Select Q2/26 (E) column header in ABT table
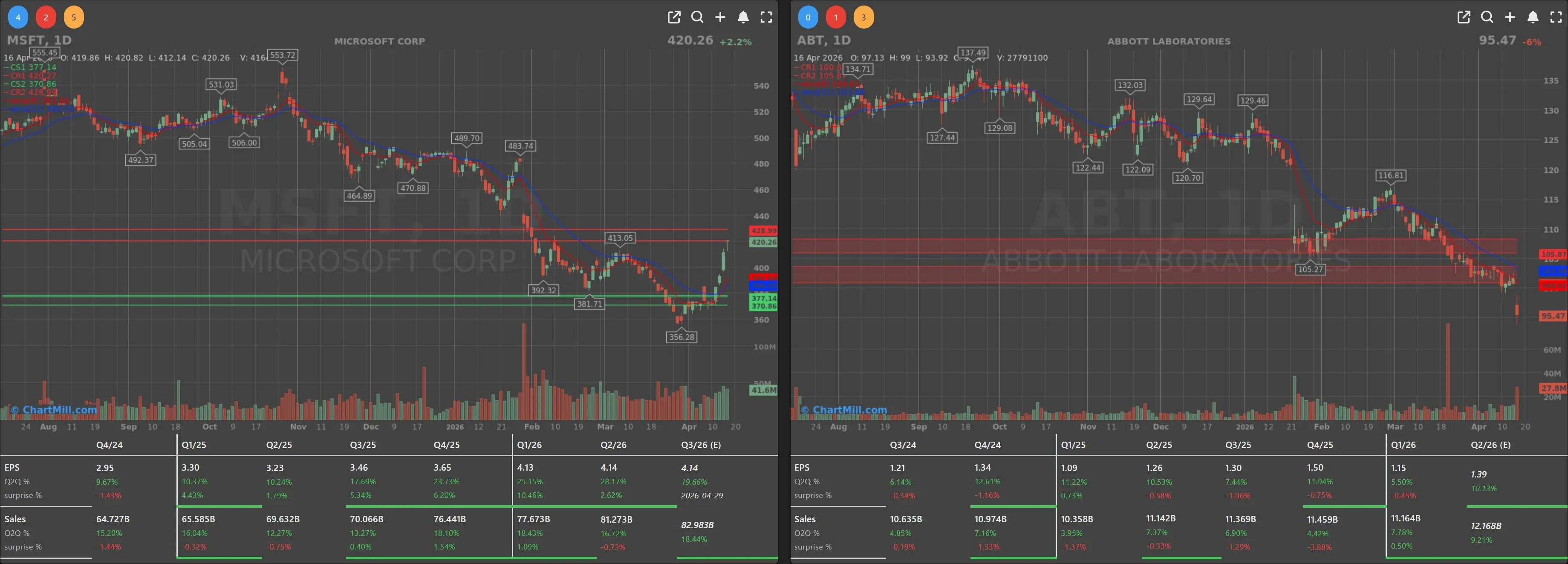This screenshot has height=564, width=1568. [x=1491, y=445]
